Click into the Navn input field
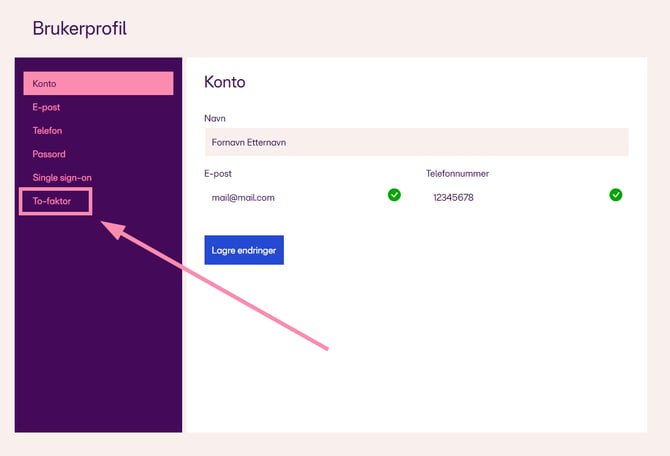The width and height of the screenshot is (670, 456). tap(415, 142)
